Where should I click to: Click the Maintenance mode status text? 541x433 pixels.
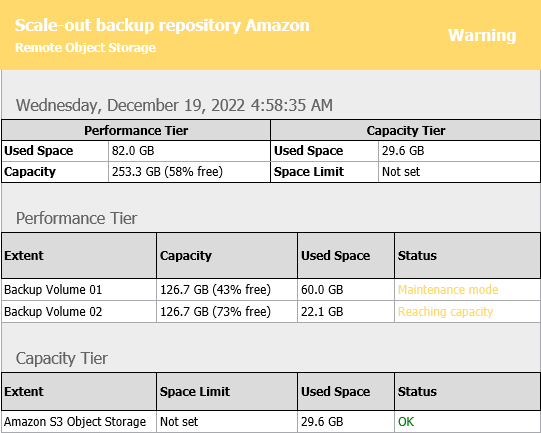point(448,289)
